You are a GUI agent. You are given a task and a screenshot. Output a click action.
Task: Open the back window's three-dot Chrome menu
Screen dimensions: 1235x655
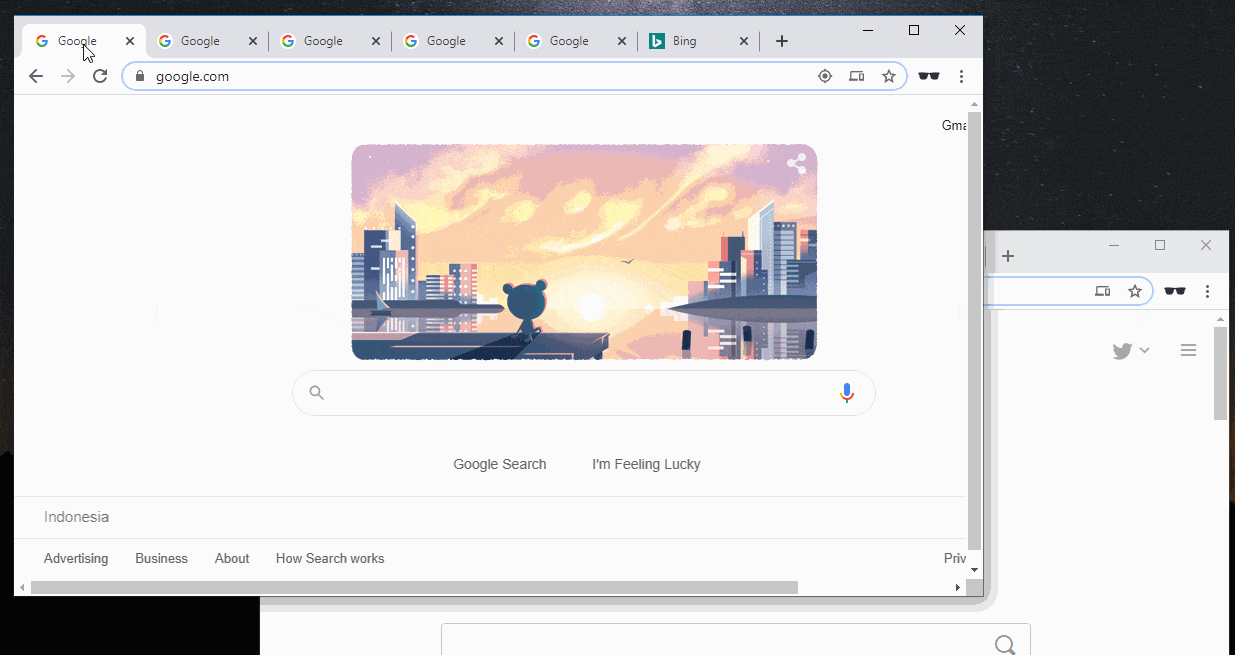point(1208,291)
